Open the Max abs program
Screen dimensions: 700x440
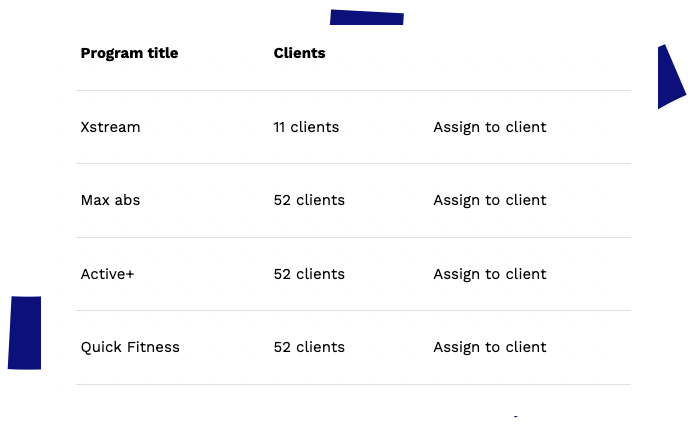pyautogui.click(x=110, y=200)
